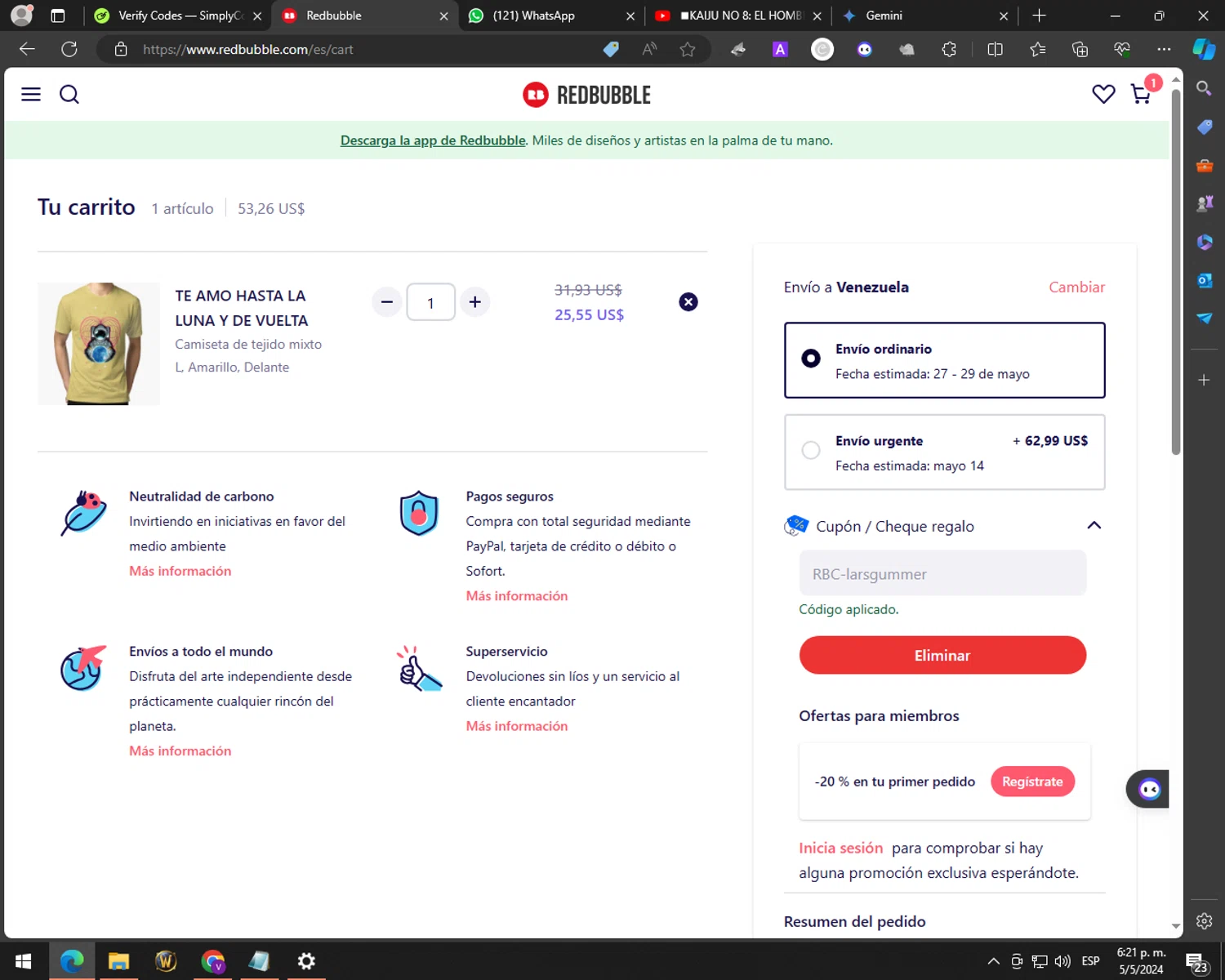Screen dimensions: 1225x980
Task: Open the Favorites list toolbar icon
Action: 1037,49
